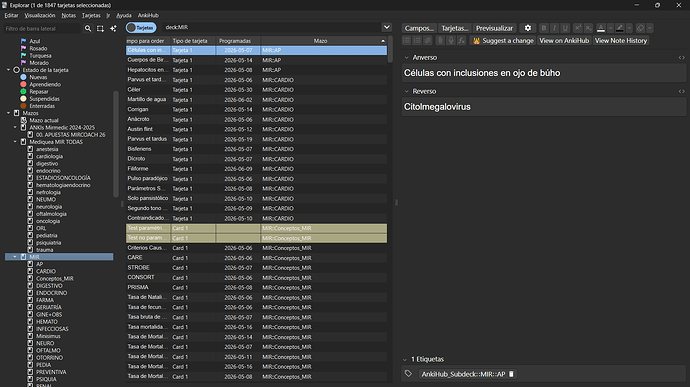Collapse Estado de la tarjeta section

tap(8, 70)
